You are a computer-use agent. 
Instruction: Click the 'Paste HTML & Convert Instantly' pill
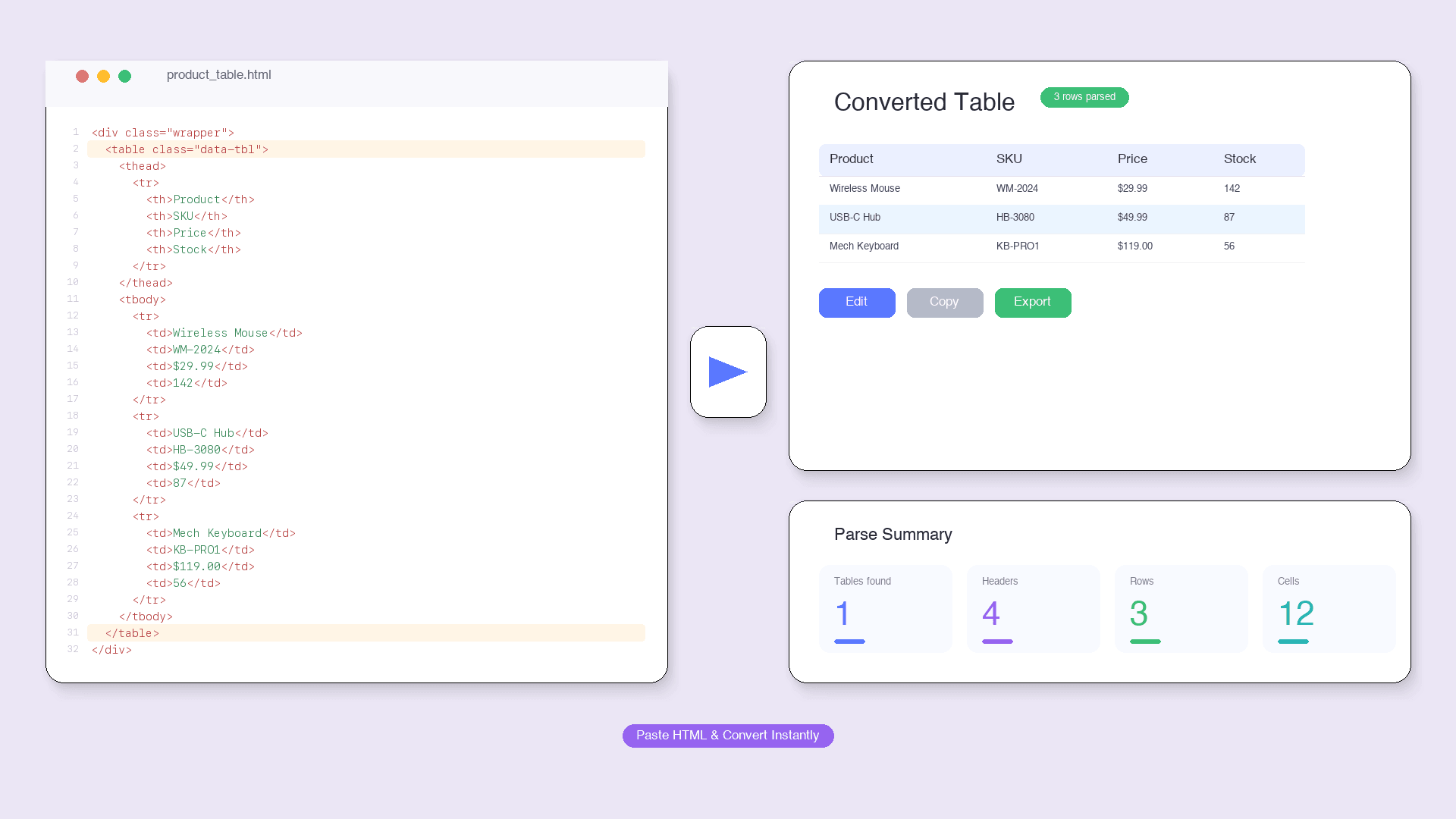(727, 736)
